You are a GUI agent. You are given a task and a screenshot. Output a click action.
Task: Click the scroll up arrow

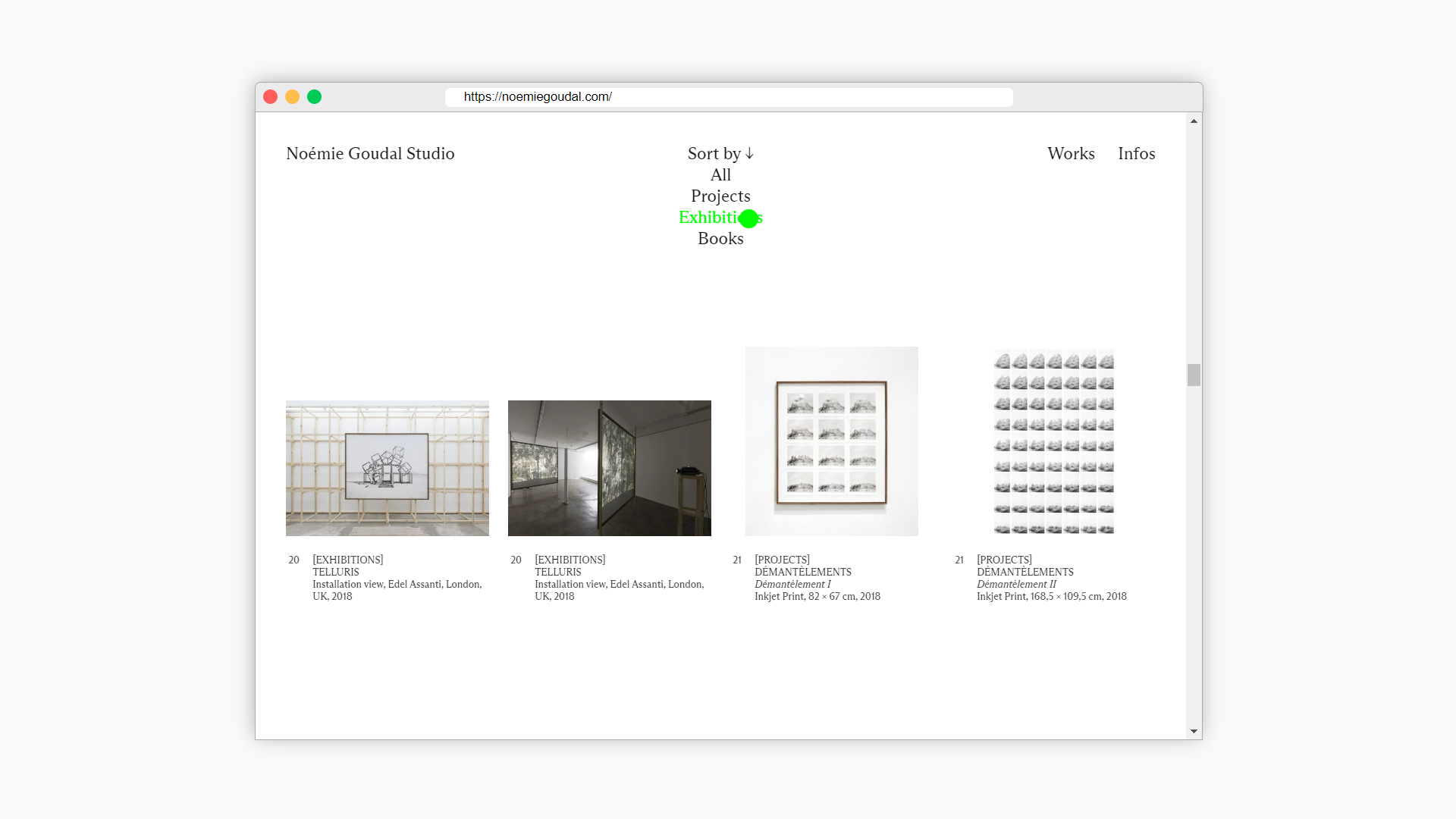coord(1194,121)
